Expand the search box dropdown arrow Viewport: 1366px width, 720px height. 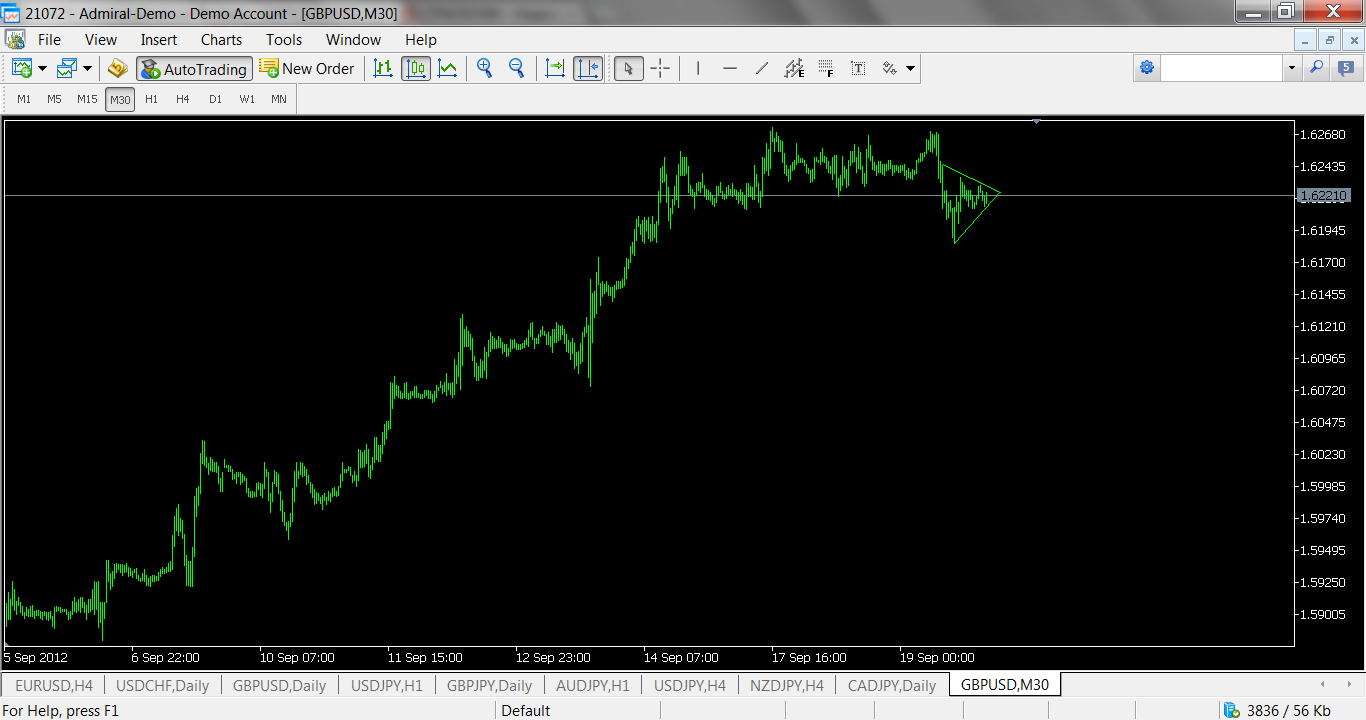(x=1291, y=68)
